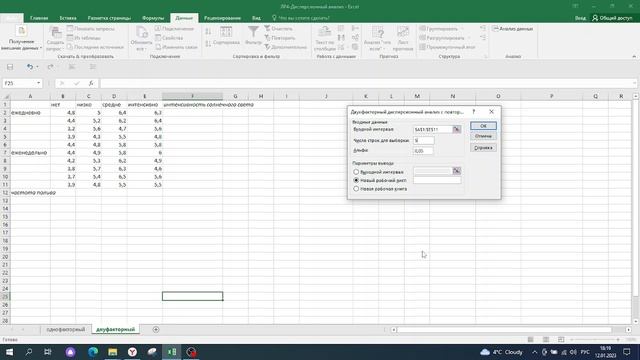Viewport: 640px width, 360px height.
Task: Click the Входной интервал input field
Action: pyautogui.click(x=433, y=129)
